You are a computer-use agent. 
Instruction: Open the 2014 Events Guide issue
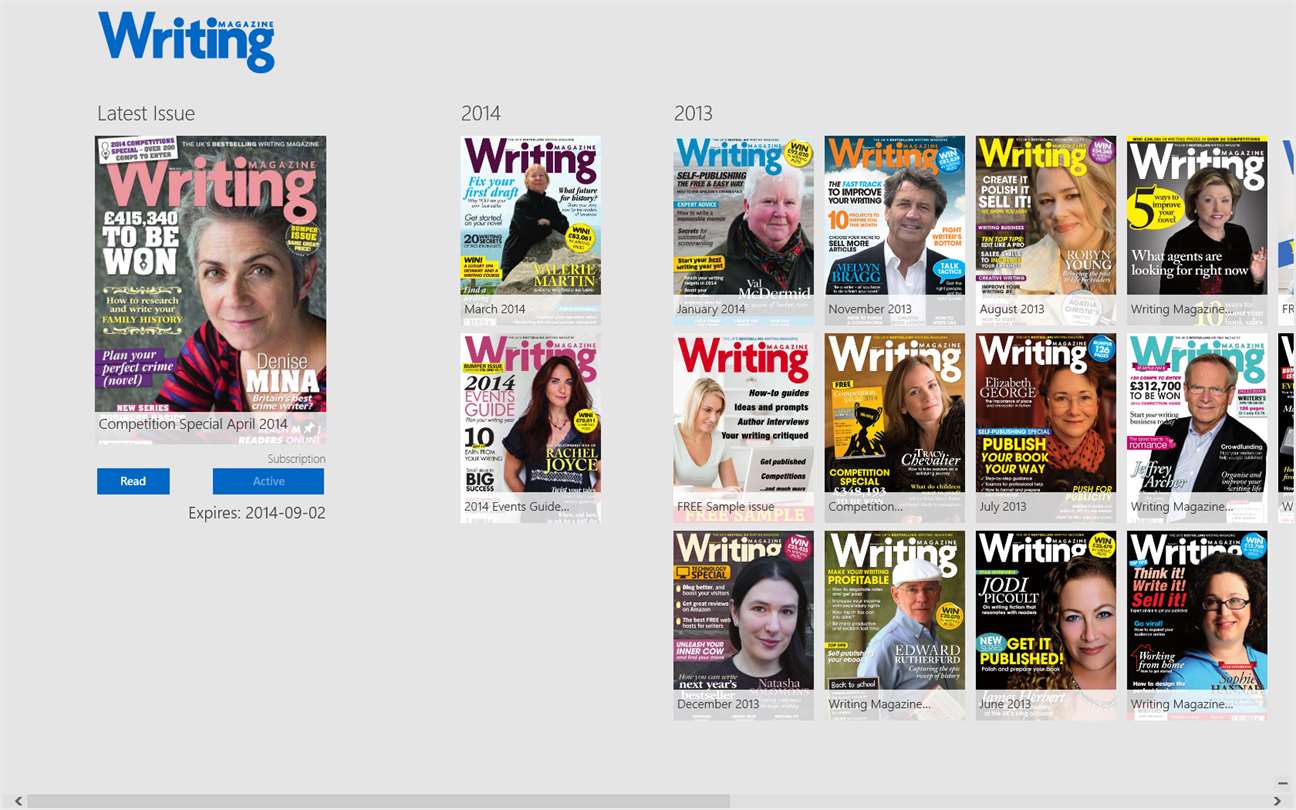pyautogui.click(x=531, y=428)
